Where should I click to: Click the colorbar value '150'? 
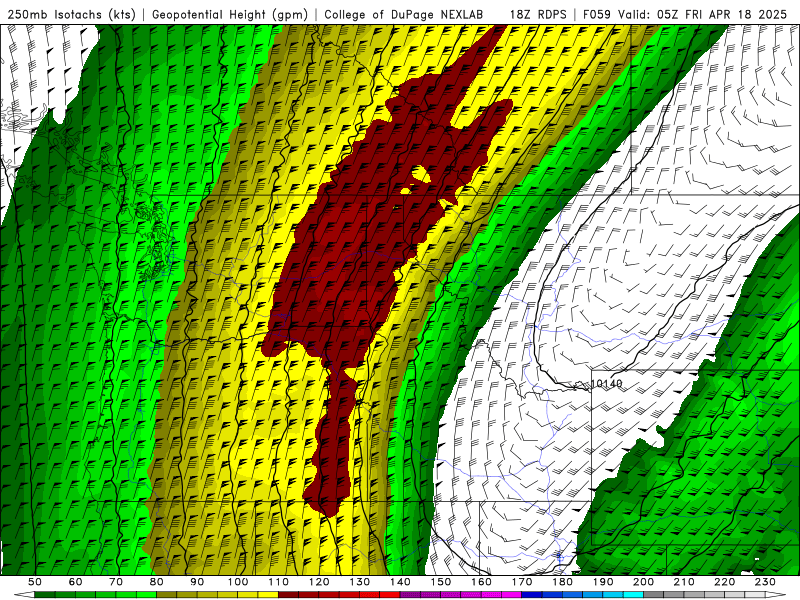coord(441,582)
